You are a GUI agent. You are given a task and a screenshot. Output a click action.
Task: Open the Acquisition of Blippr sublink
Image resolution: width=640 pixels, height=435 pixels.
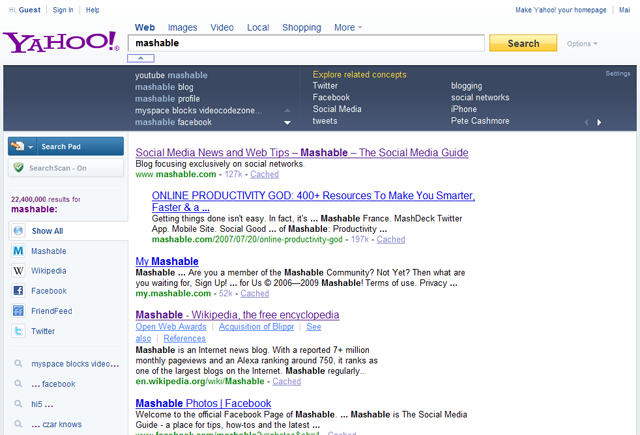pos(256,326)
